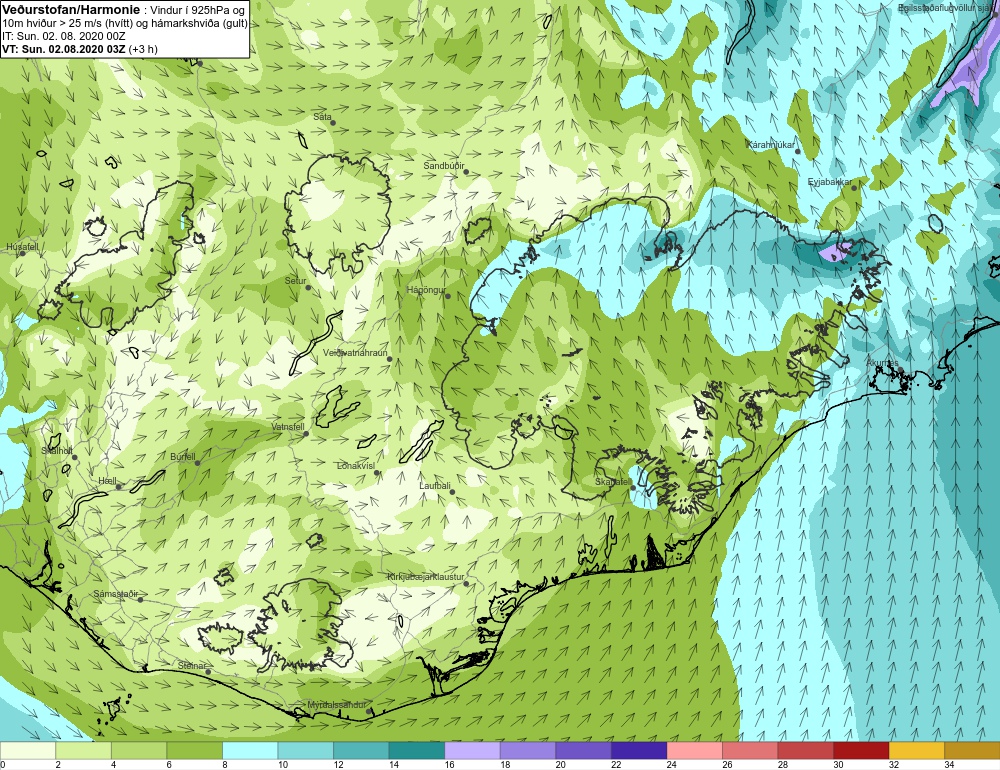
Task: Click the Hæll station label
Action: [x=107, y=480]
